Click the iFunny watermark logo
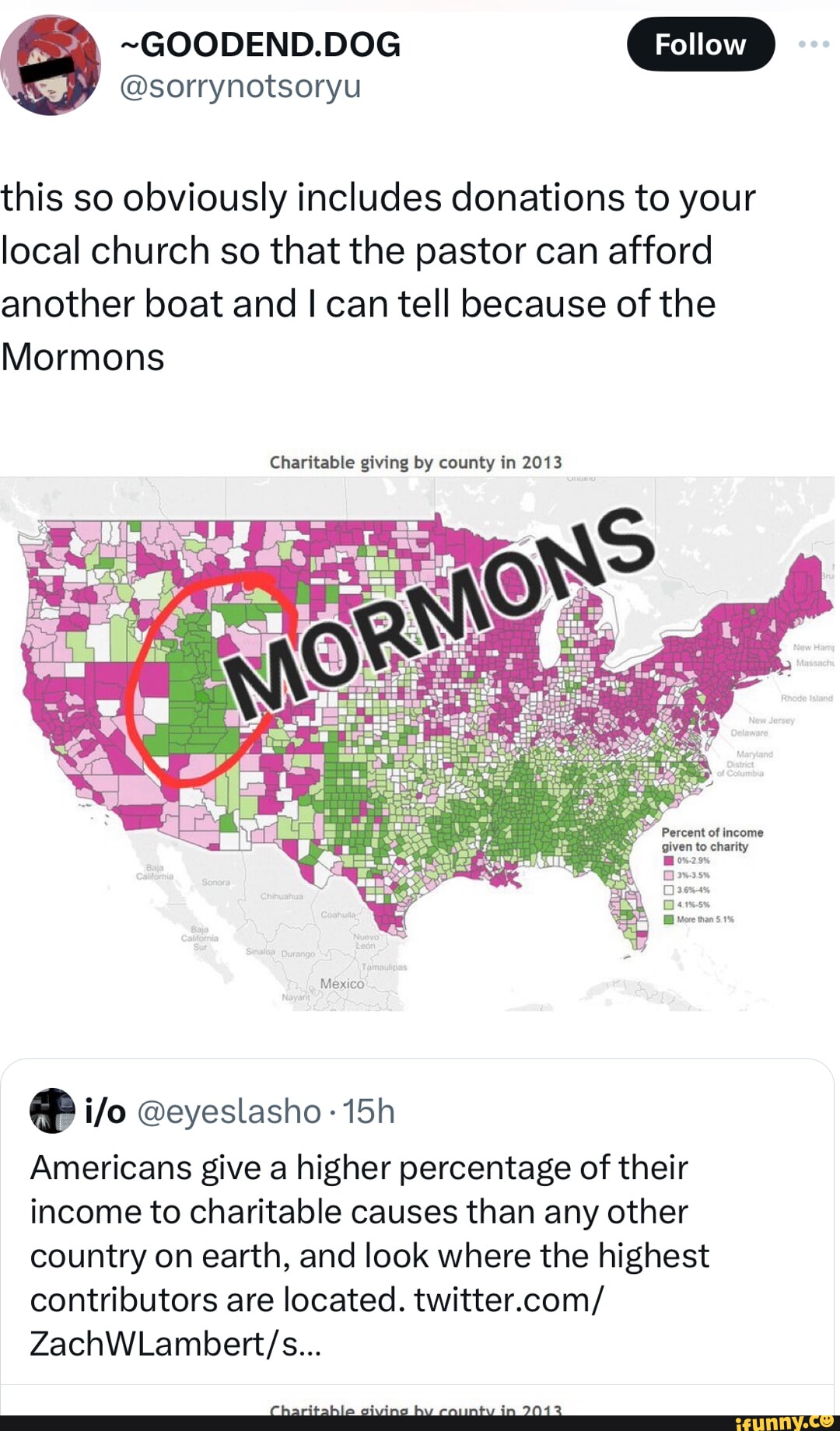 [786, 1422]
